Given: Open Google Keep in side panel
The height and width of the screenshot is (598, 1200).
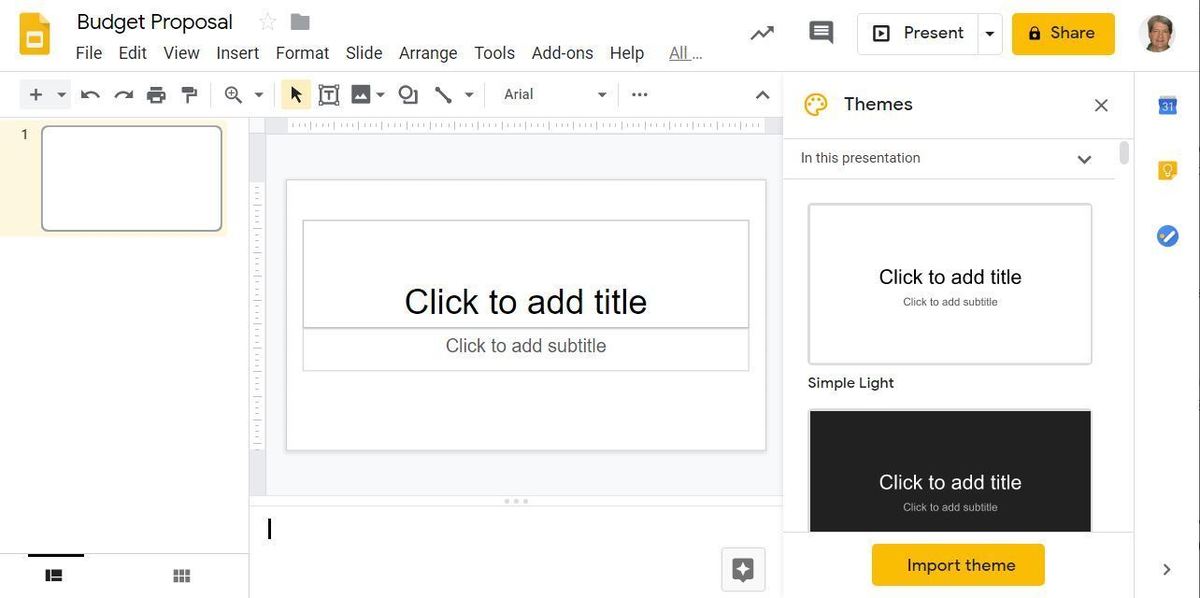Looking at the screenshot, I should tap(1167, 171).
